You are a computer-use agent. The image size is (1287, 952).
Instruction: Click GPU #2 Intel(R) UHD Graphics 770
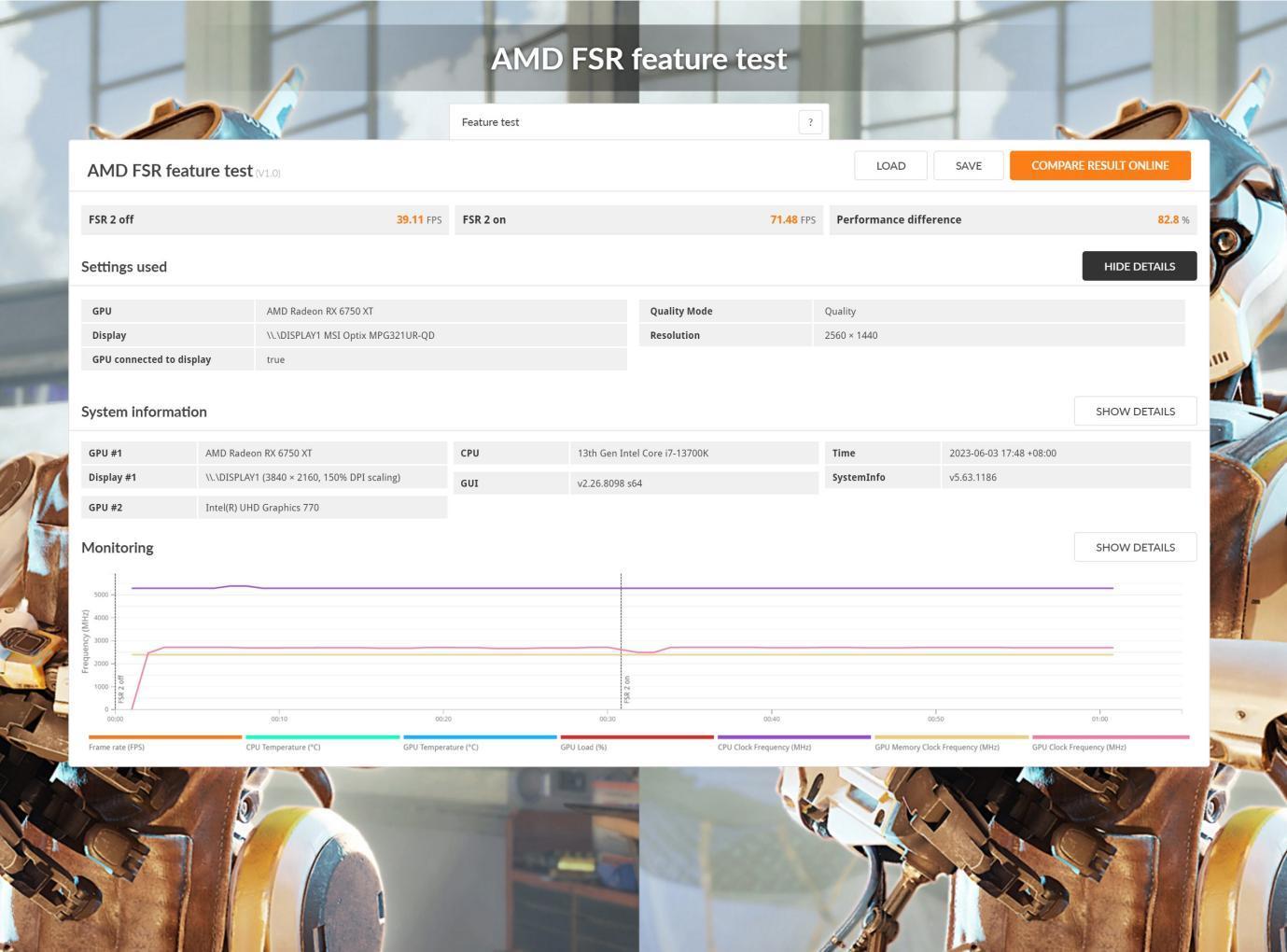pos(262,508)
